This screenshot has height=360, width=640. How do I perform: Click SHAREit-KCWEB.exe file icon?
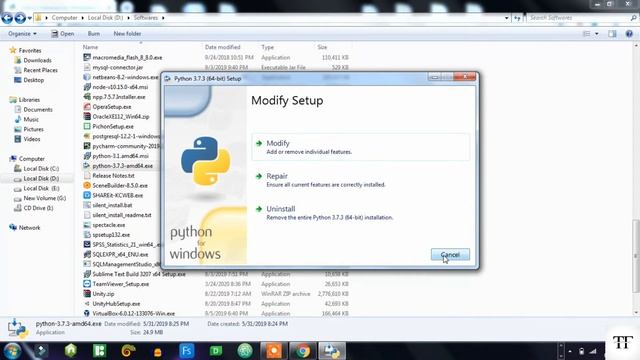pyautogui.click(x=87, y=195)
